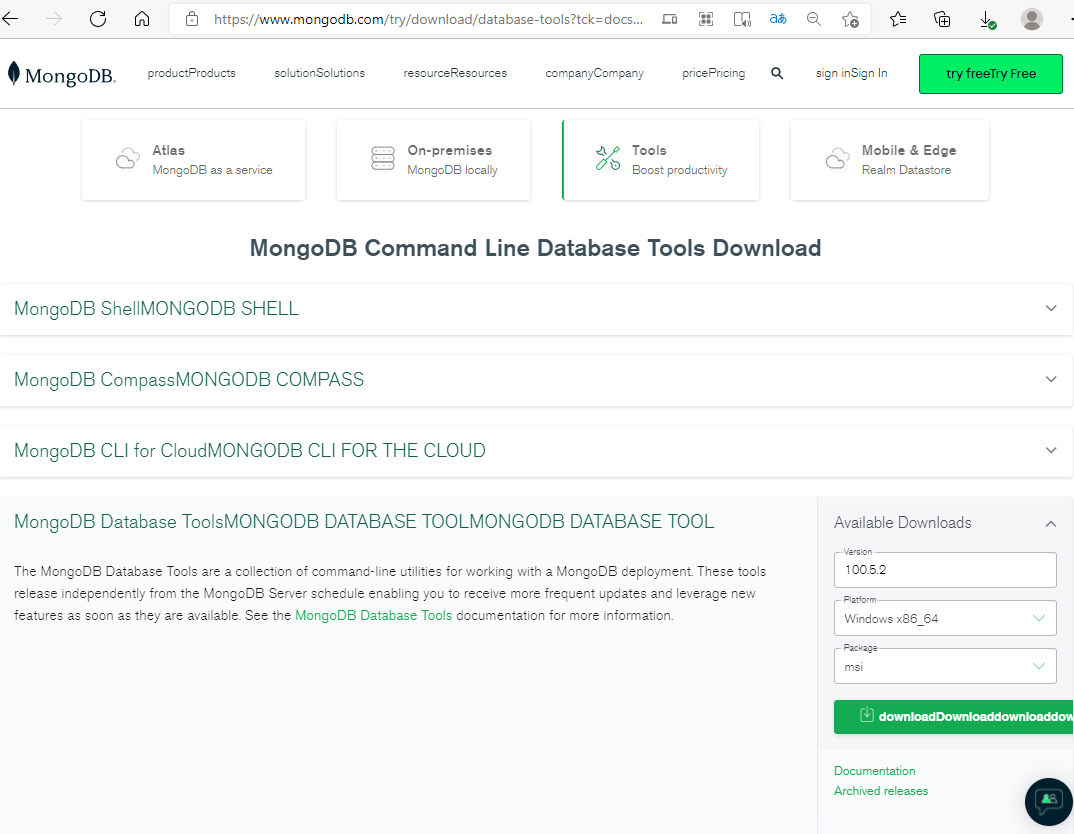Collapse the Available Downloads panel

coord(1051,524)
